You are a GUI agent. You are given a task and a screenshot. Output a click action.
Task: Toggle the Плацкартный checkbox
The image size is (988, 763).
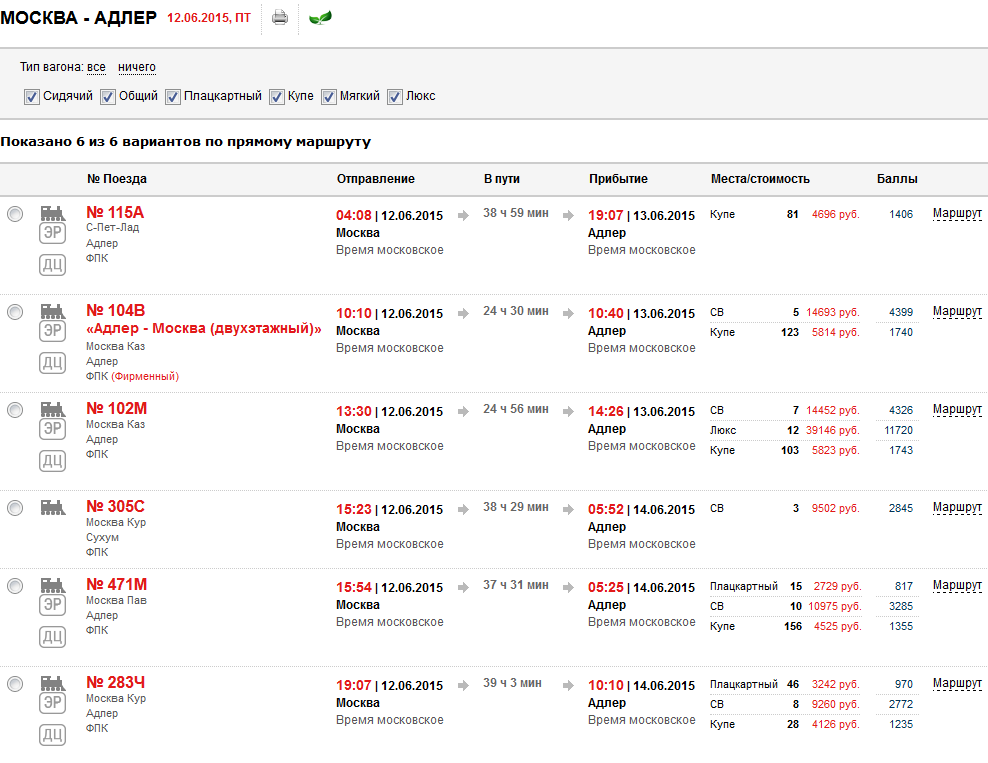pos(173,97)
